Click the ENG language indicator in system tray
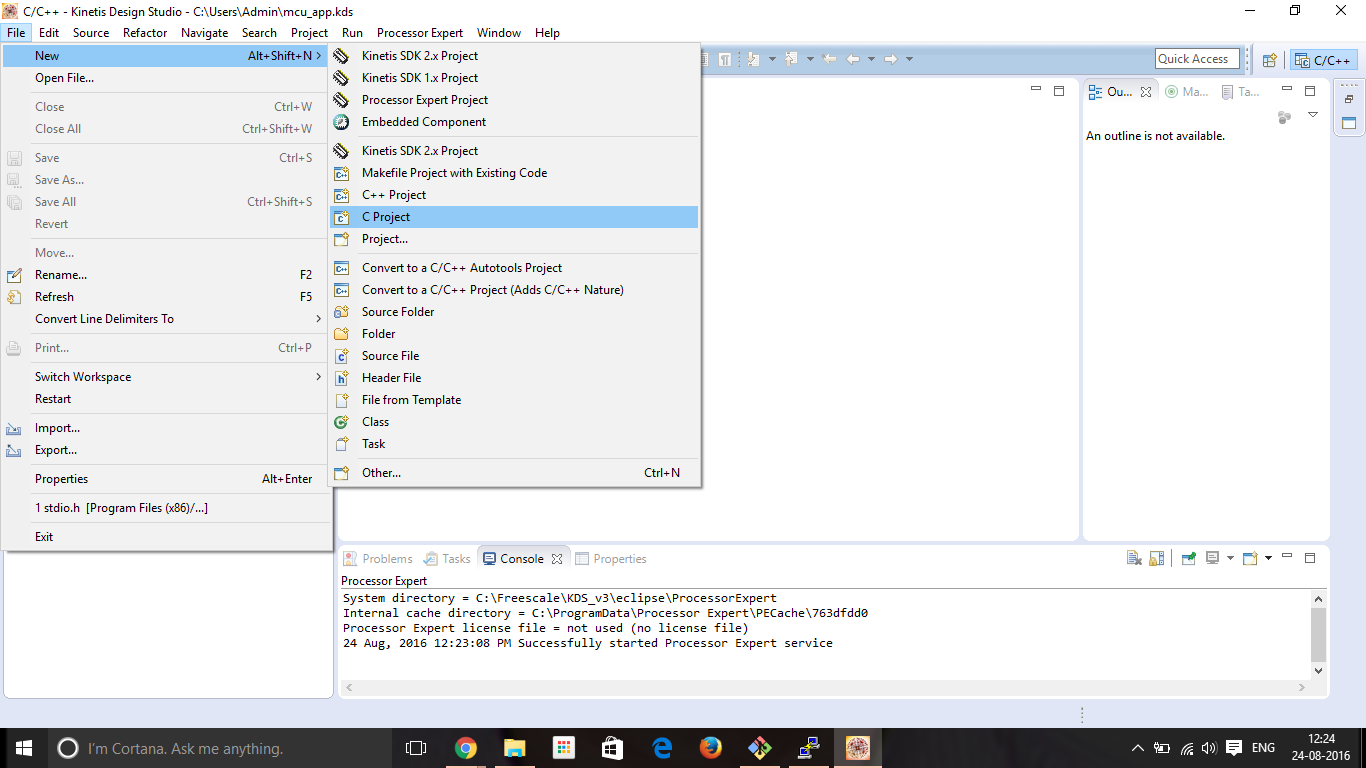The width and height of the screenshot is (1366, 768). point(1263,748)
